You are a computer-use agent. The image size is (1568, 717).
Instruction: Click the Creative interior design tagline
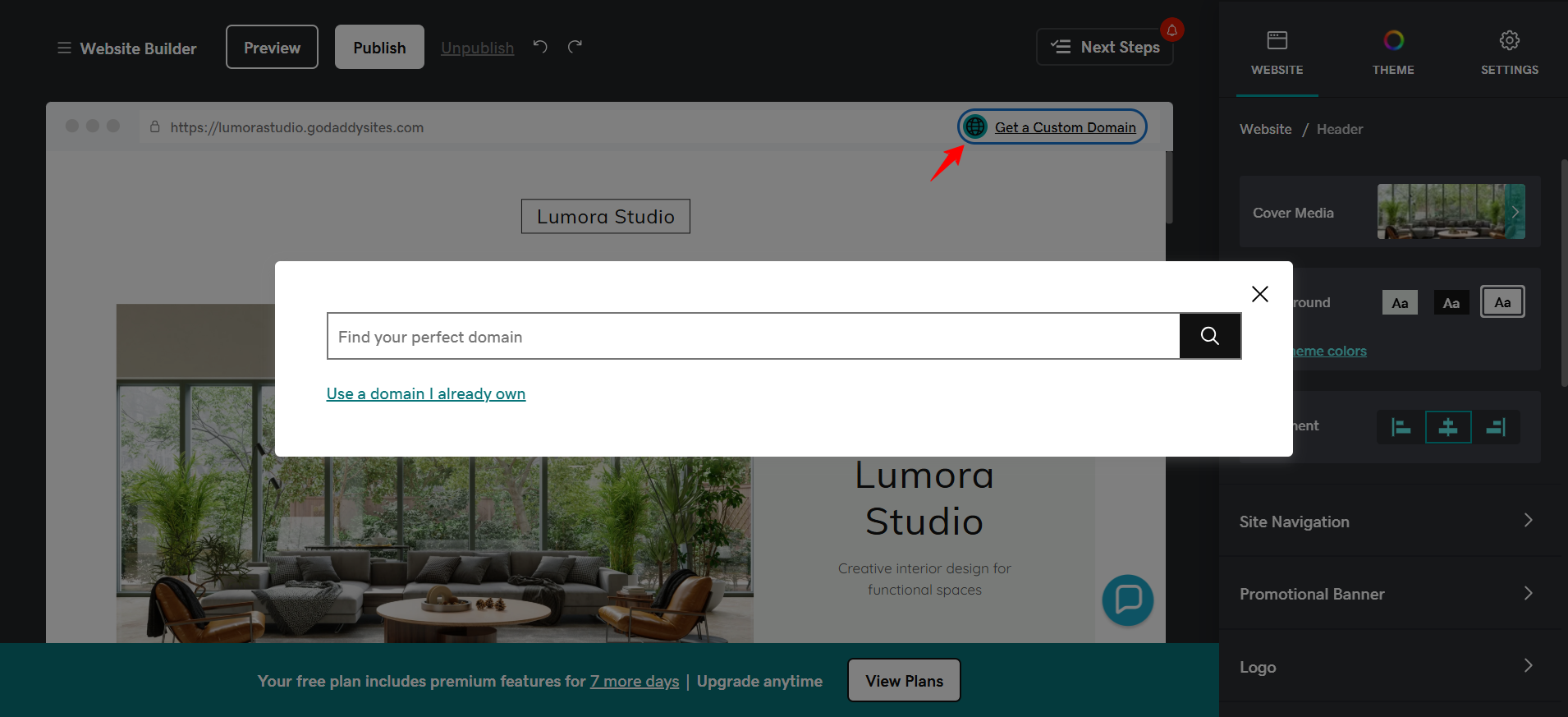(x=924, y=579)
